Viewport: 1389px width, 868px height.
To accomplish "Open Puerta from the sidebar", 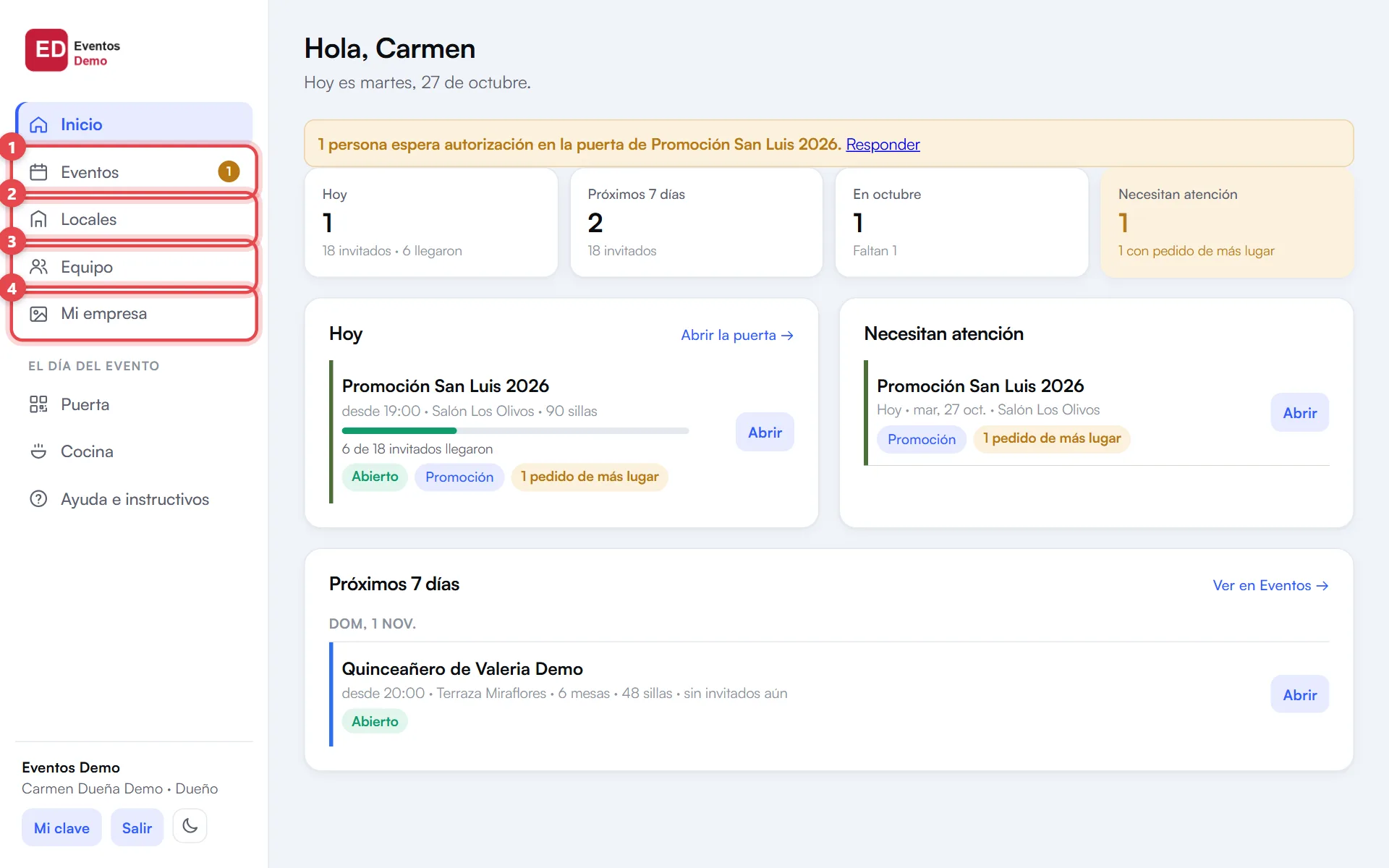I will click(135, 404).
